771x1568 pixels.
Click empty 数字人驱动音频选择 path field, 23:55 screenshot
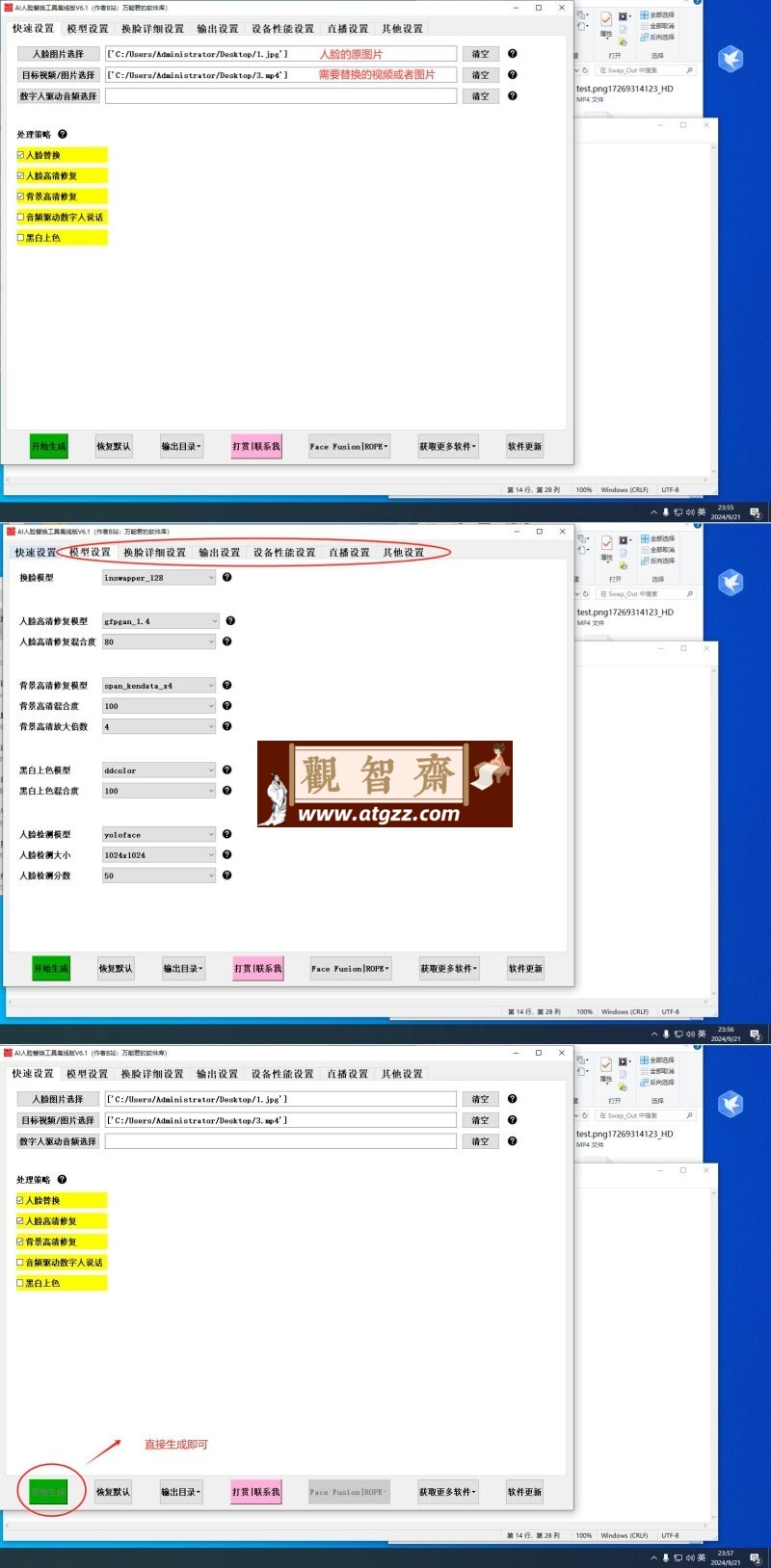280,96
